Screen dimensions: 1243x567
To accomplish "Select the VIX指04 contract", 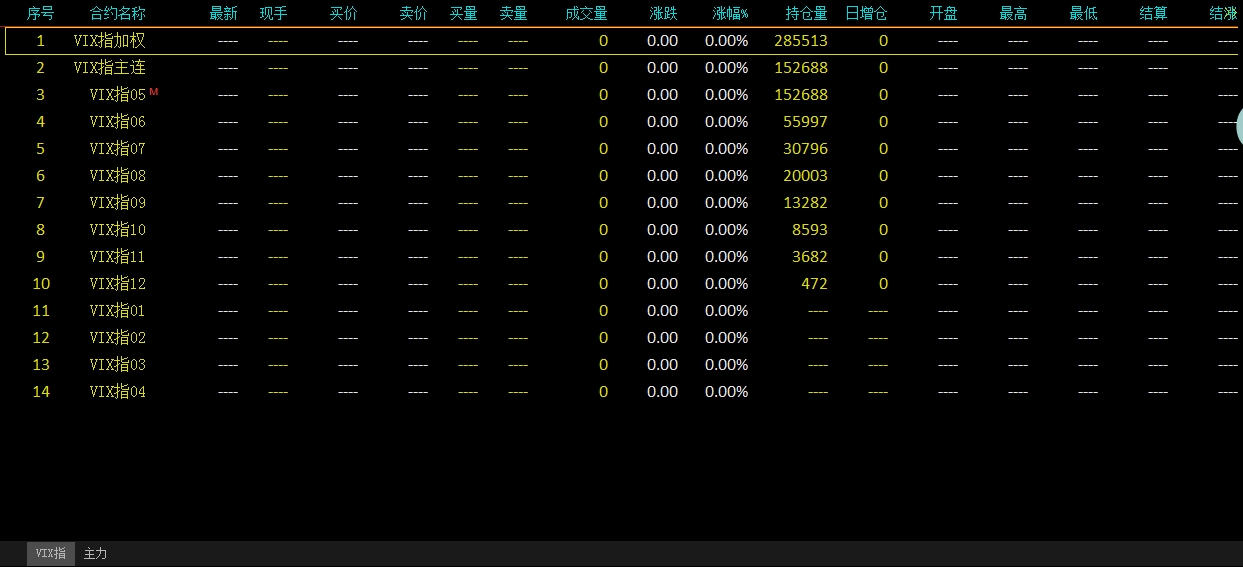I will [117, 392].
